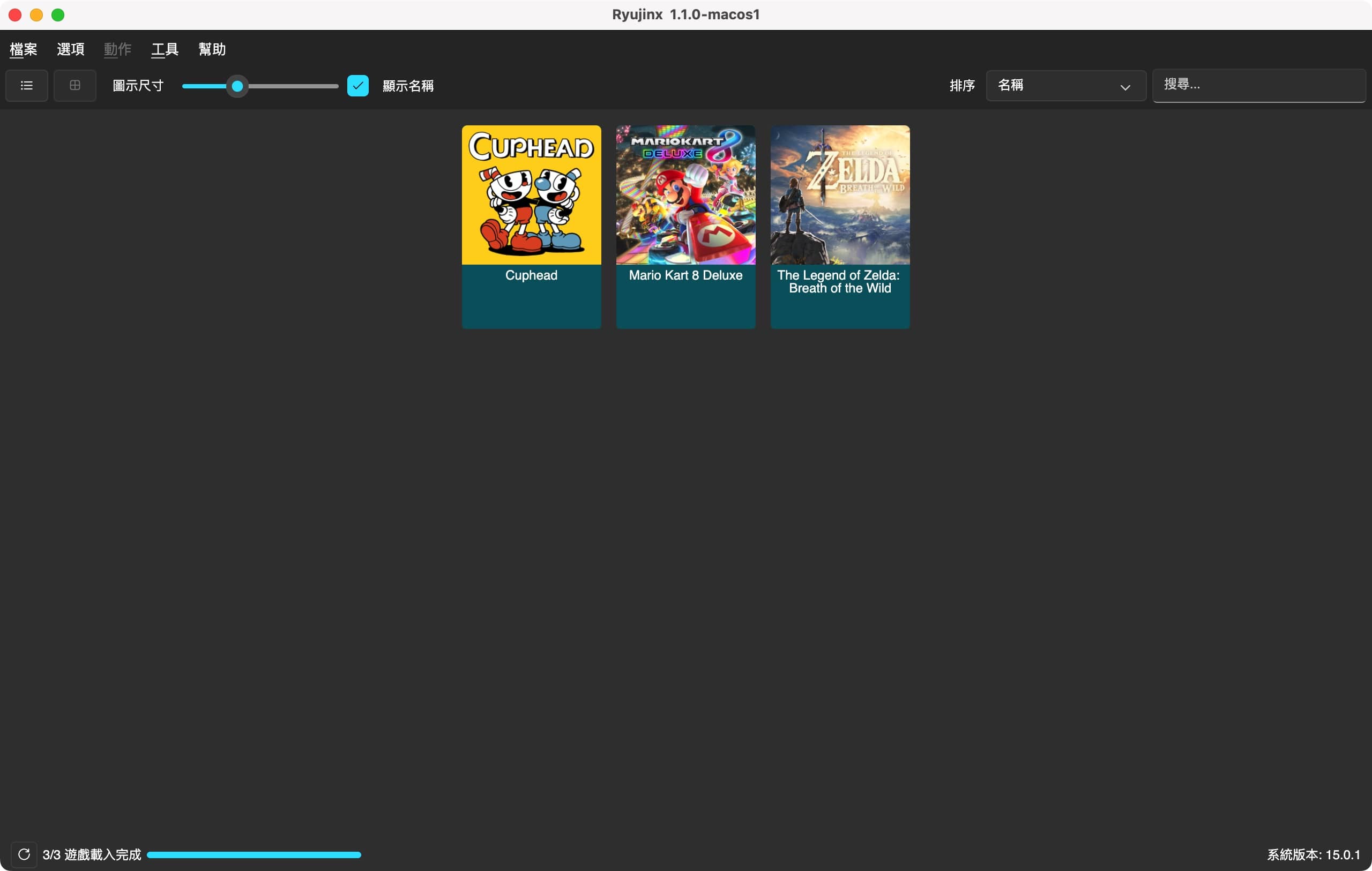The image size is (1372, 871).
Task: Switch to grid view layout
Action: pos(74,86)
